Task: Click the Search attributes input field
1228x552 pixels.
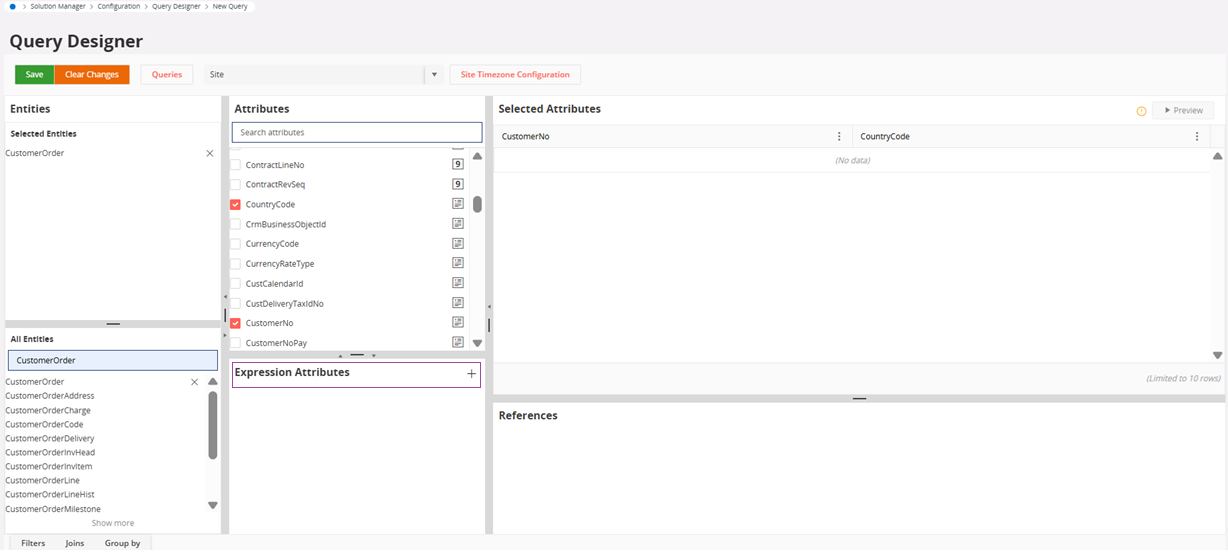Action: [x=356, y=132]
